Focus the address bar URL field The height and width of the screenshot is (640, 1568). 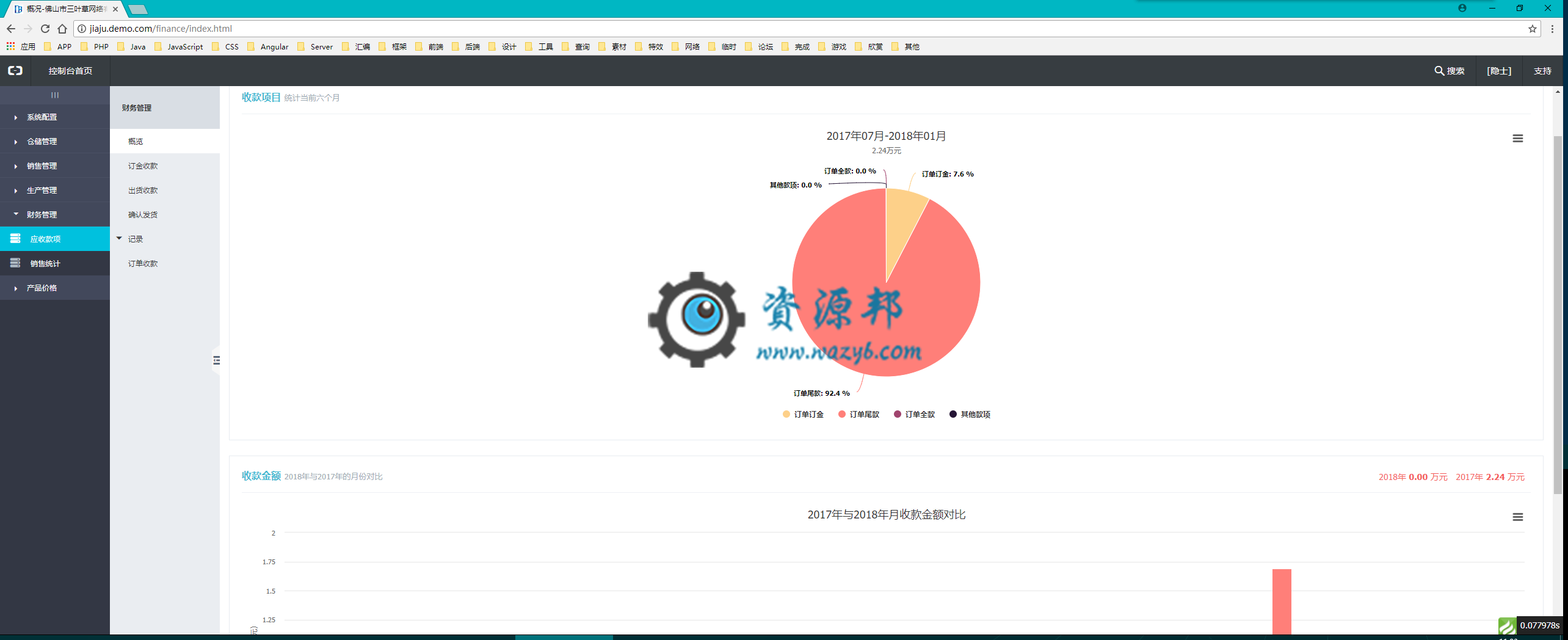click(806, 29)
